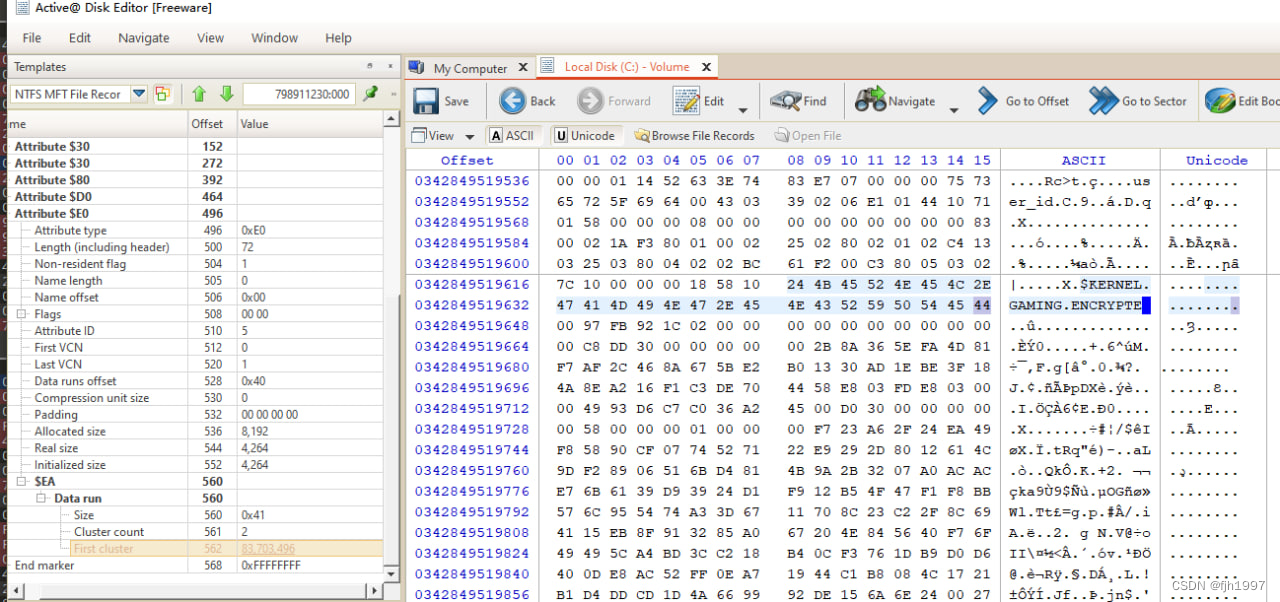The height and width of the screenshot is (602, 1280).
Task: Click the Forward navigation button
Action: [614, 101]
